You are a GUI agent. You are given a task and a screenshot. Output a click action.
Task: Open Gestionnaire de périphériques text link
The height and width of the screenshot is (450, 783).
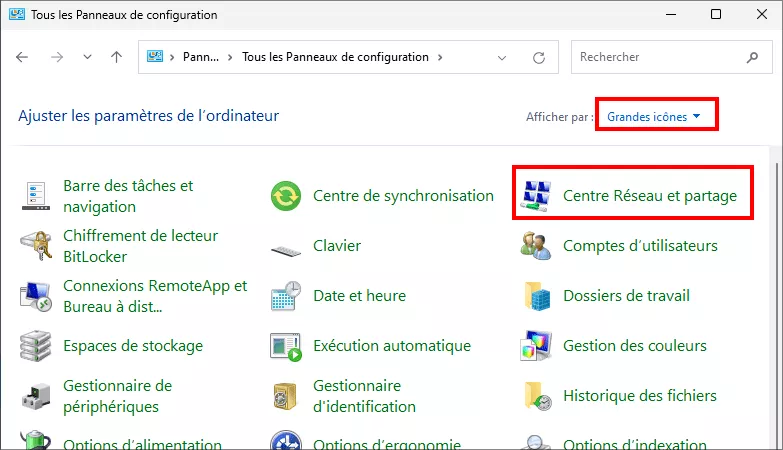point(117,396)
